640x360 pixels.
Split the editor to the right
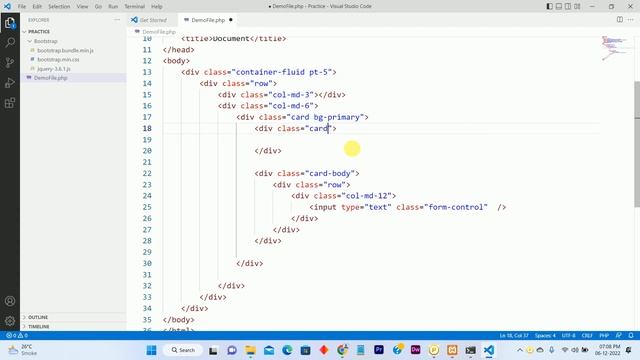(620, 20)
